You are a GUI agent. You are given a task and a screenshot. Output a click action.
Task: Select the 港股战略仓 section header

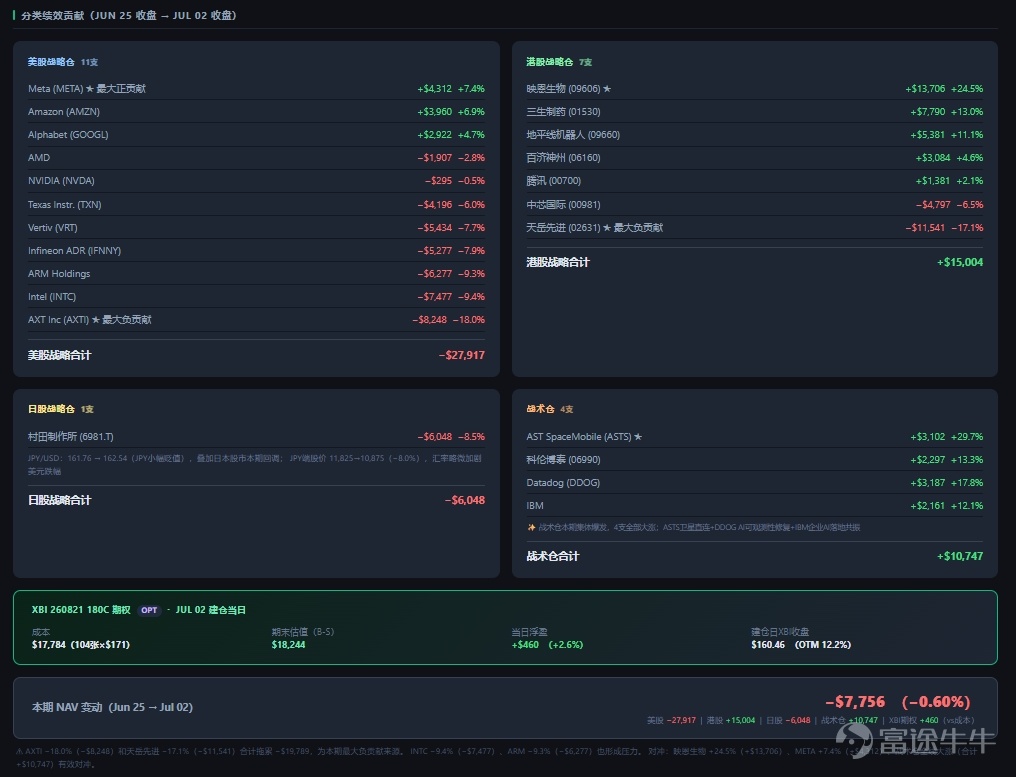[x=549, y=62]
